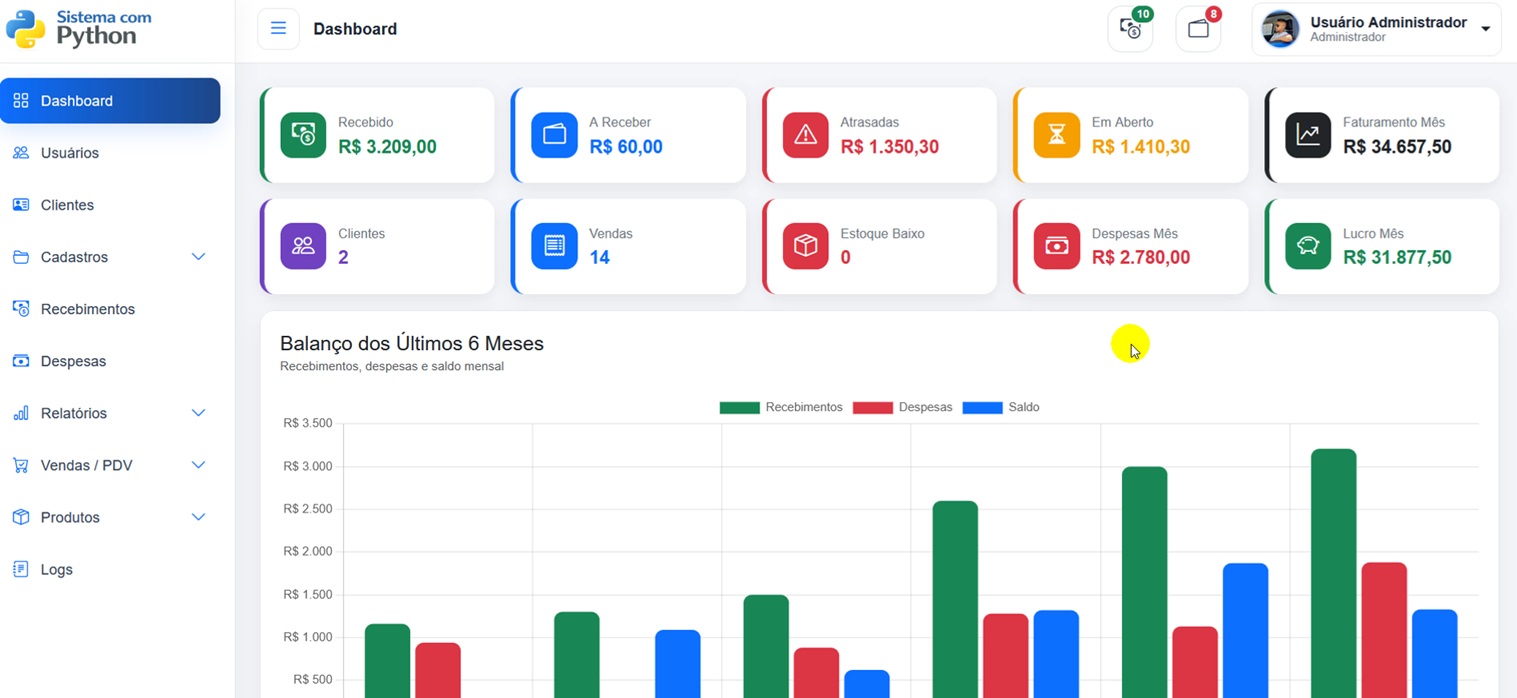The width and height of the screenshot is (1517, 698).
Task: Open receivables notification icon with badge 10
Action: (x=1130, y=29)
